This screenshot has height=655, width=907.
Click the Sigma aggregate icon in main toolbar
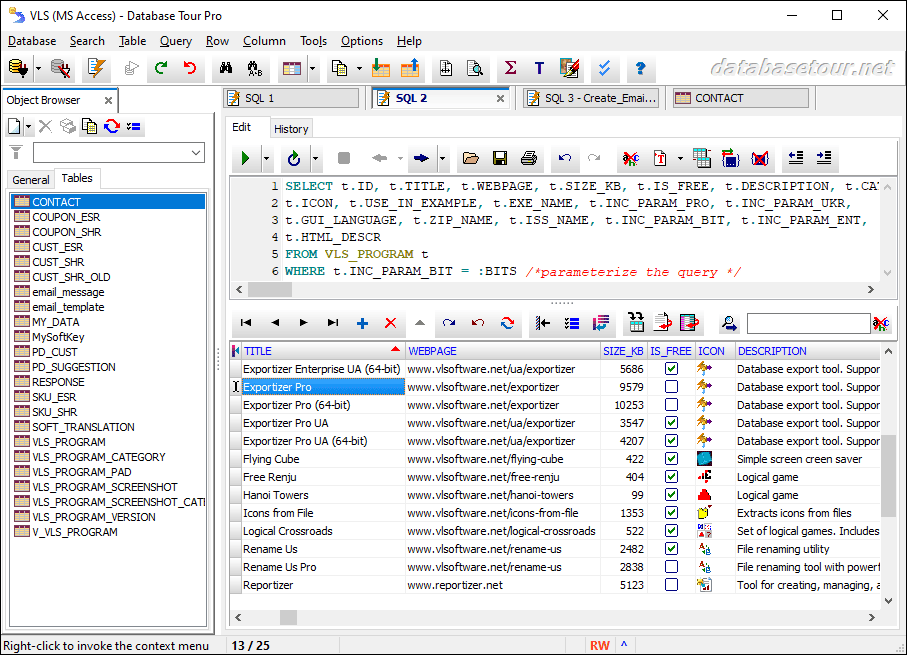tap(510, 69)
